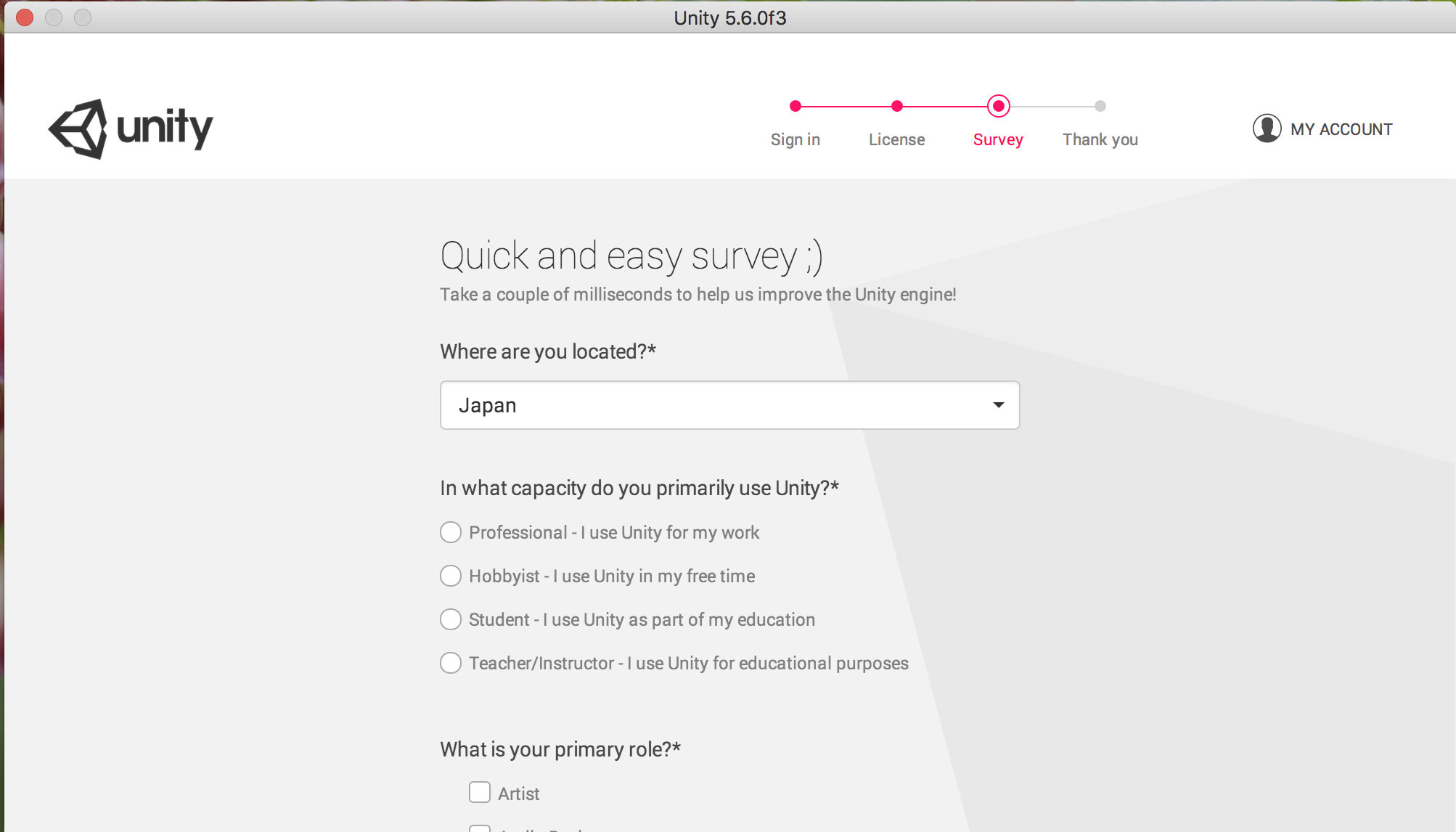Choose Hobbyist radio button
This screenshot has width=1456, height=832.
pos(451,576)
